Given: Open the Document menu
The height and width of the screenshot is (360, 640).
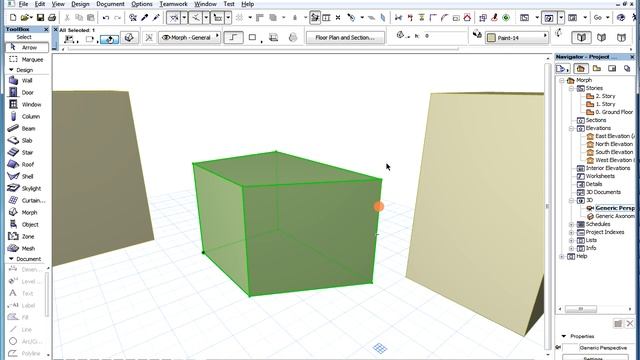Looking at the screenshot, I should (x=110, y=4).
